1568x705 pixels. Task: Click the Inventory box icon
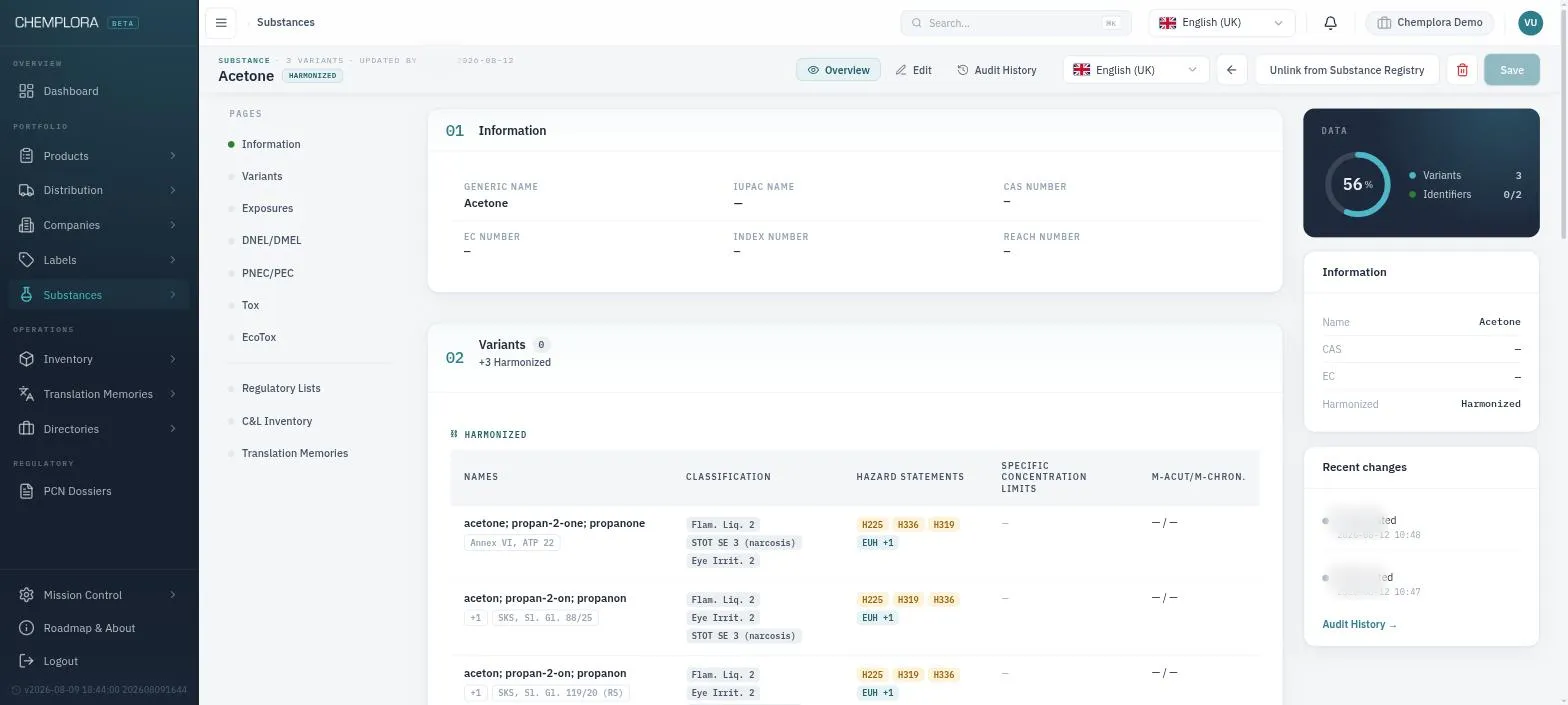(x=27, y=359)
